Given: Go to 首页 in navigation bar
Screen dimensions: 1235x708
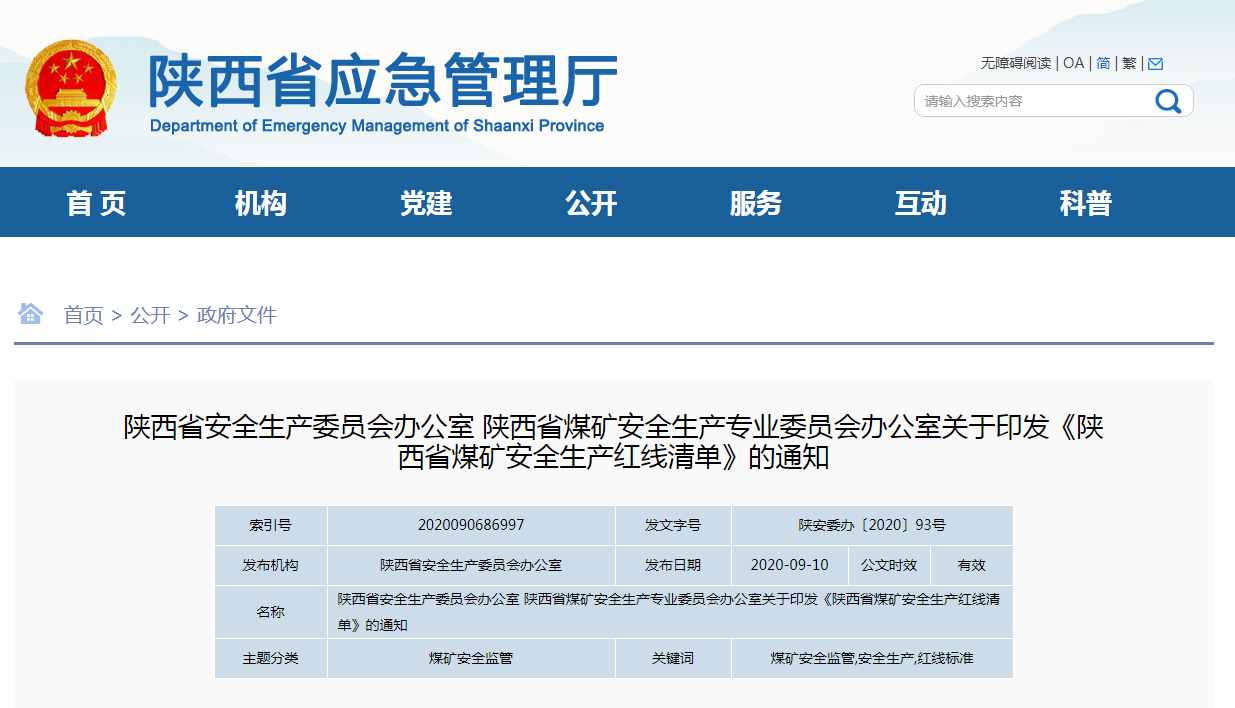Looking at the screenshot, I should pyautogui.click(x=96, y=203).
